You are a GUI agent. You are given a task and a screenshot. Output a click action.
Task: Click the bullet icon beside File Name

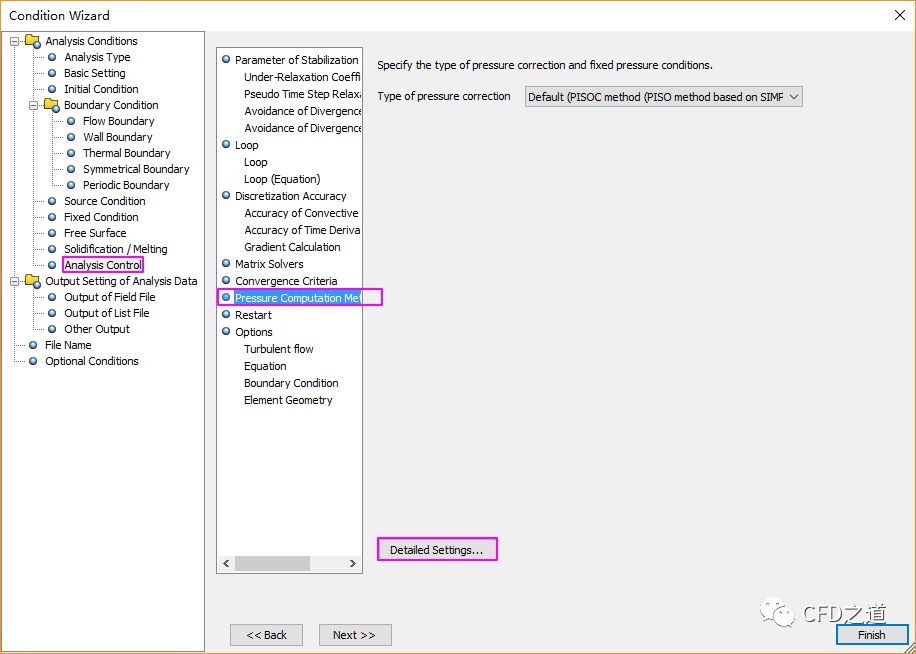coord(33,345)
